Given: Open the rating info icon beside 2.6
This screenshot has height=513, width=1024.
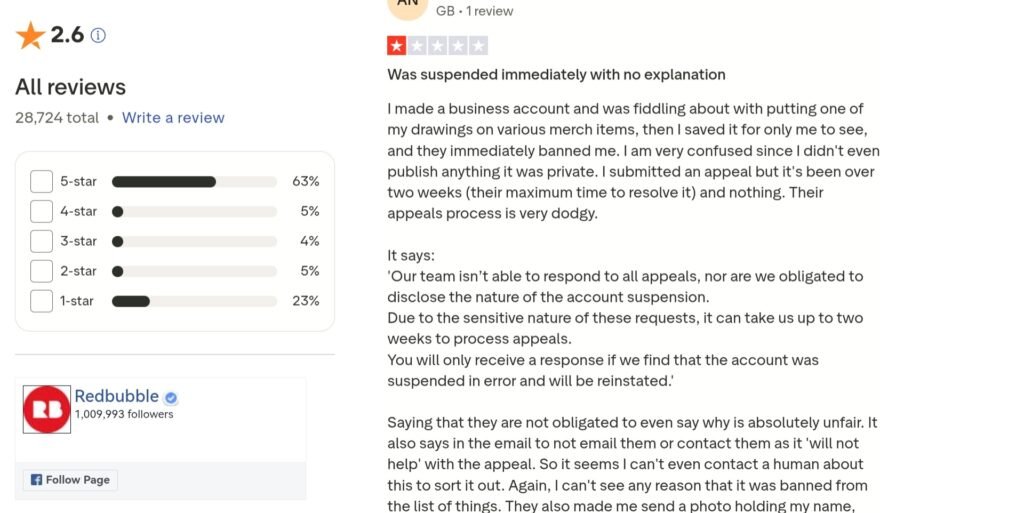Looking at the screenshot, I should 98,36.
